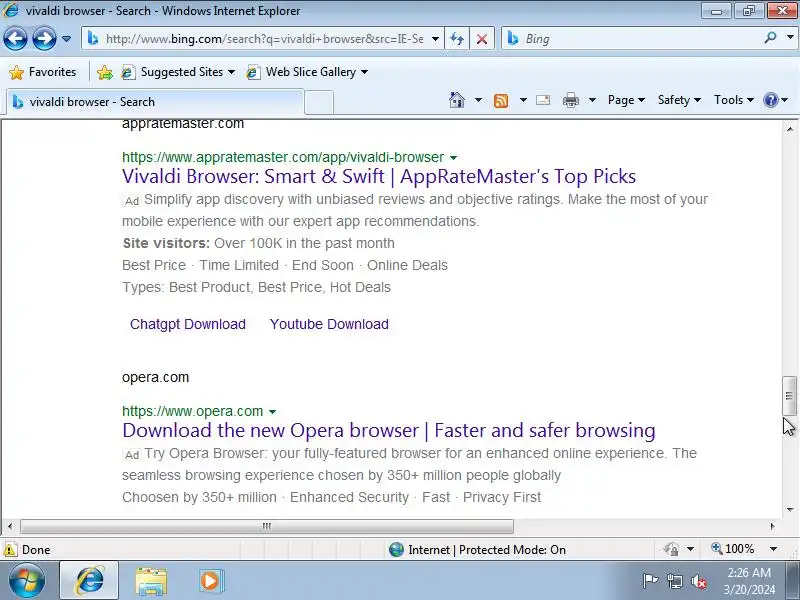Go back with the Back arrow button

(15, 39)
